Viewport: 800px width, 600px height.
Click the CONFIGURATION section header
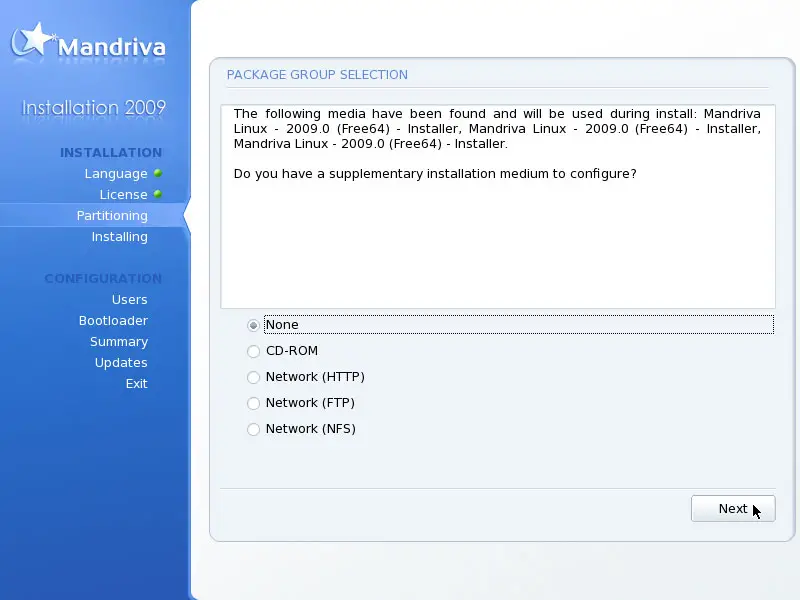103,279
